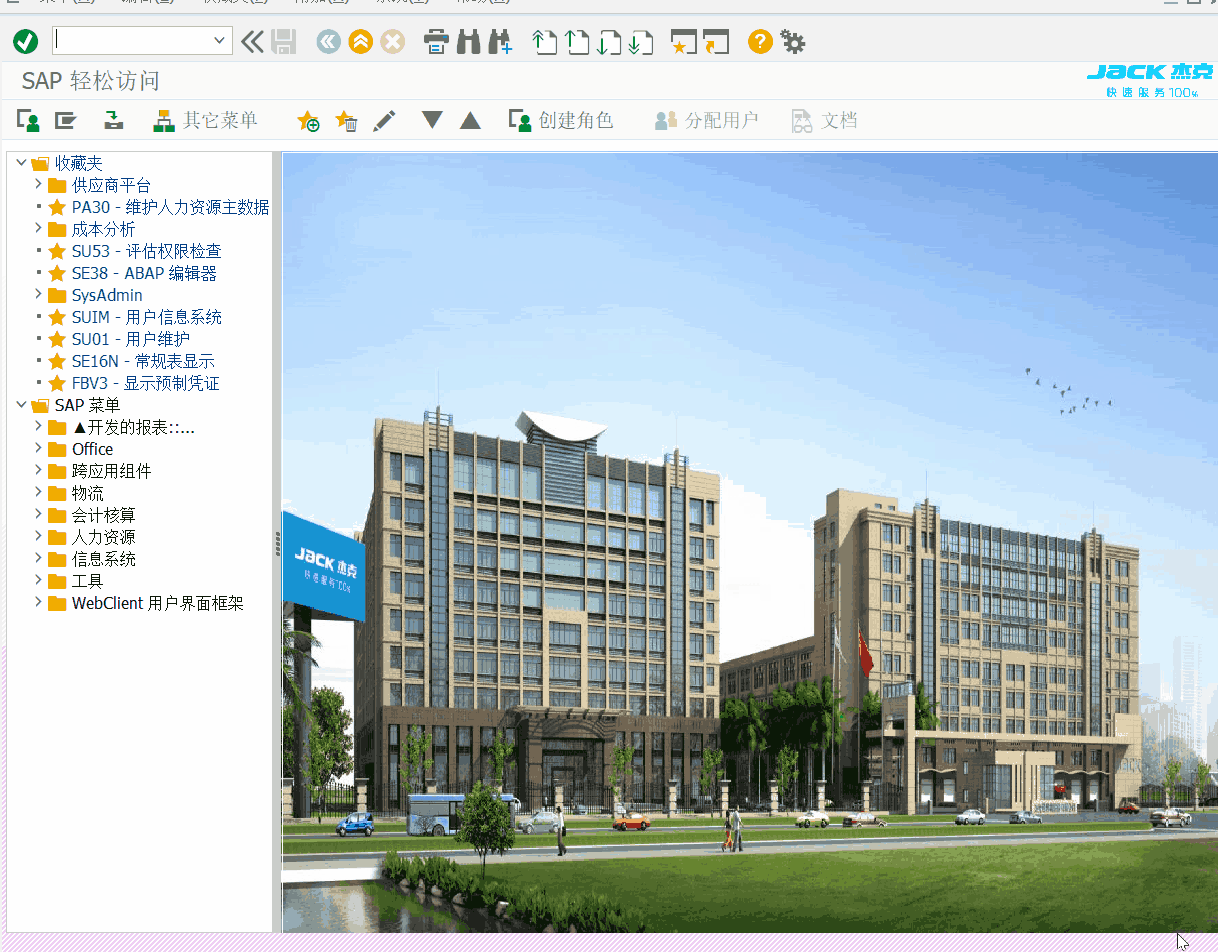The image size is (1218, 952).
Task: Click the green Enter checkmark icon
Action: click(x=25, y=41)
